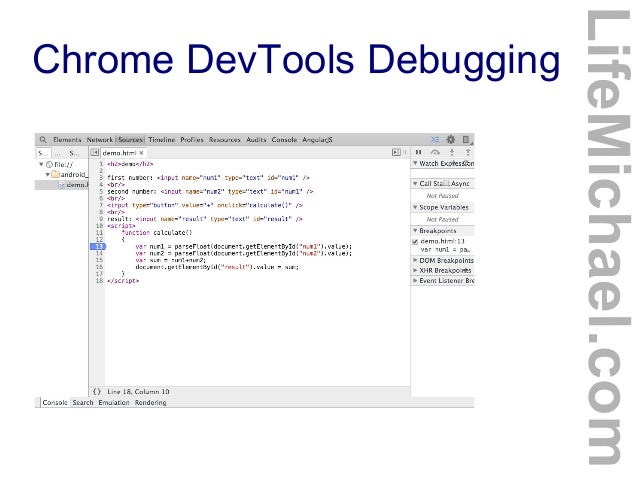
Task: Click 'var sum = num1+num2;' line
Action: 171,260
